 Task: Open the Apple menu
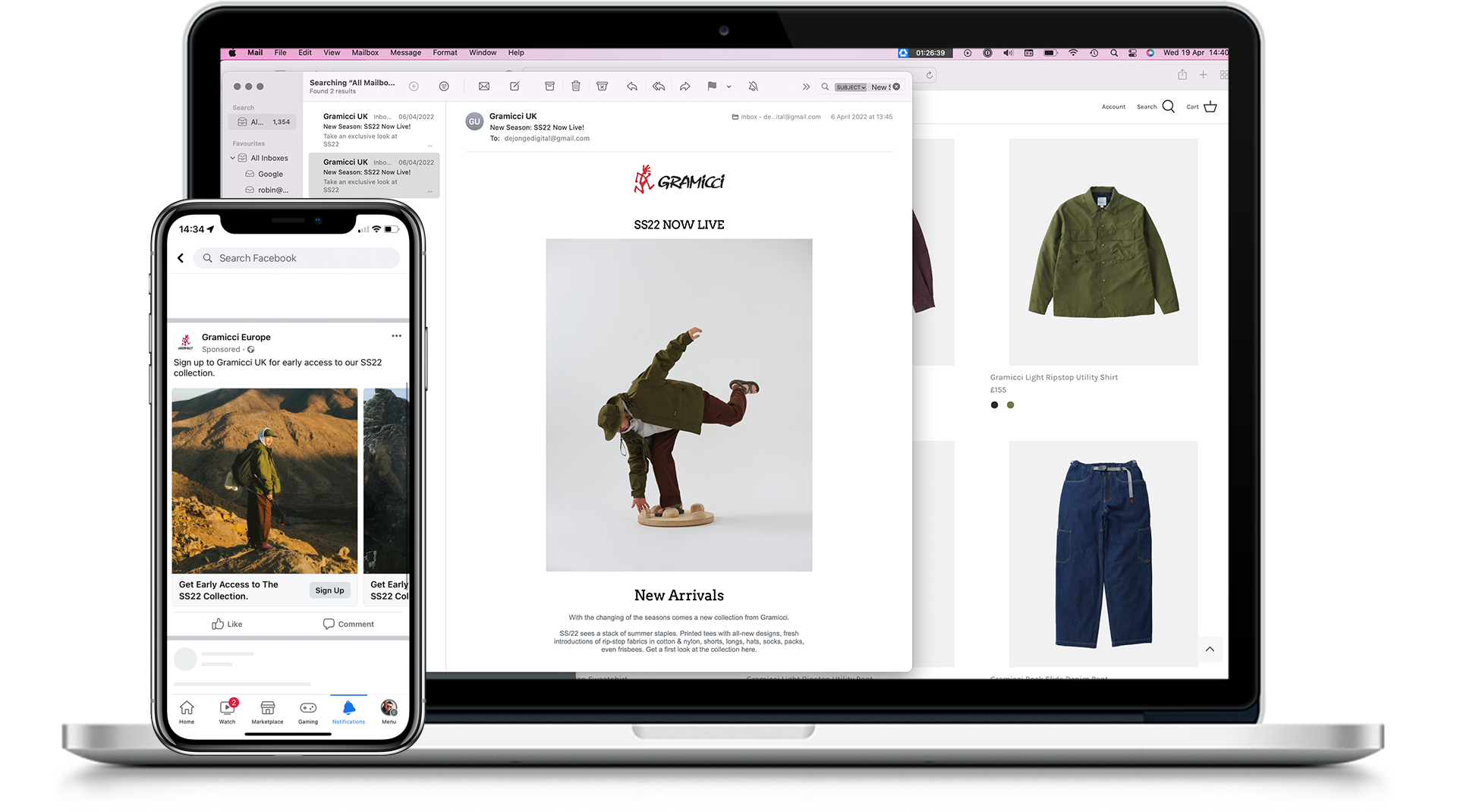(x=232, y=53)
